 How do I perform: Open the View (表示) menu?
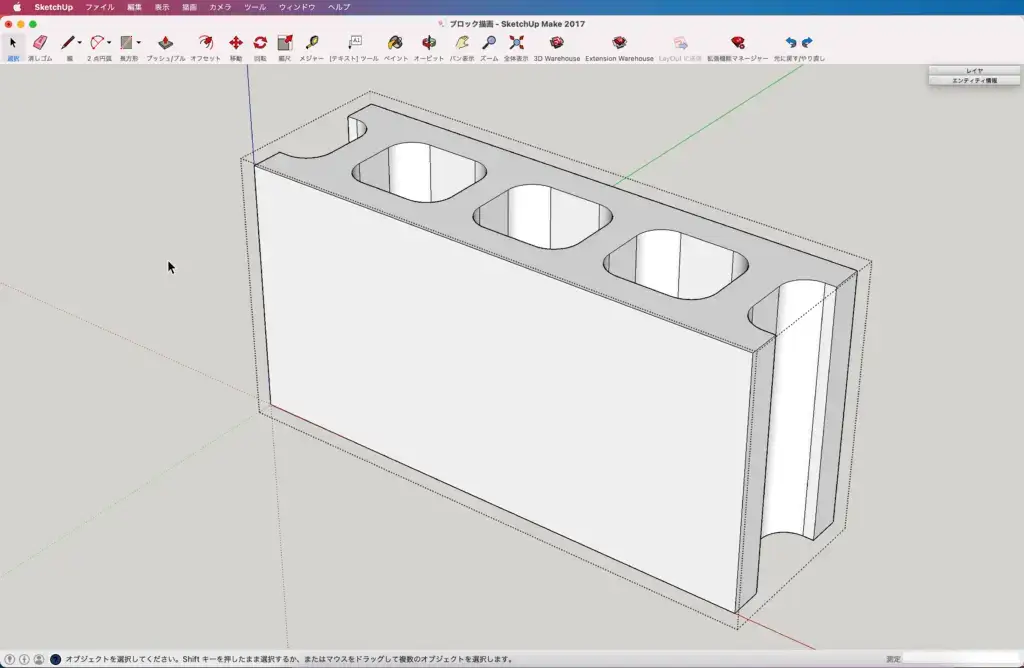[x=162, y=7]
